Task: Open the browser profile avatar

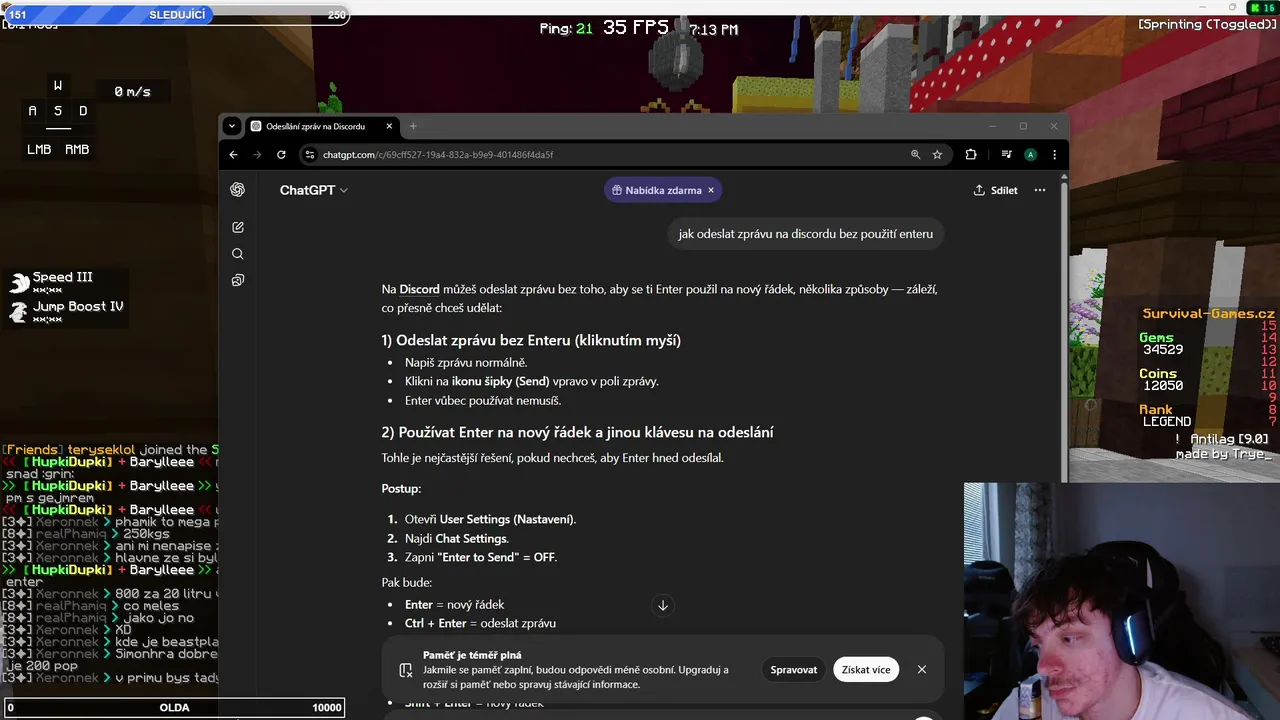Action: tap(1030, 155)
